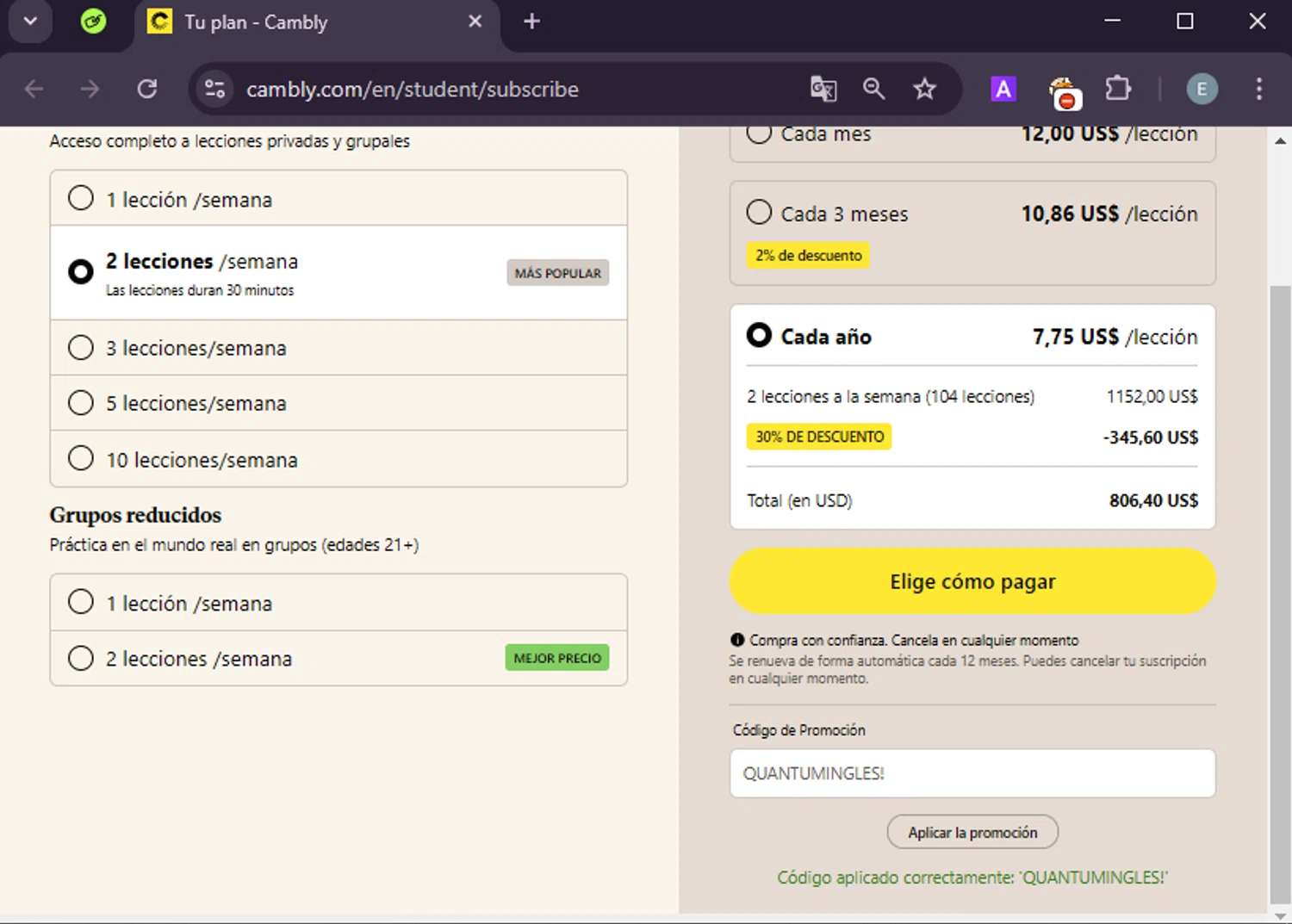
Task: Choose 'Cada 3 meses' billing option
Action: click(x=972, y=233)
